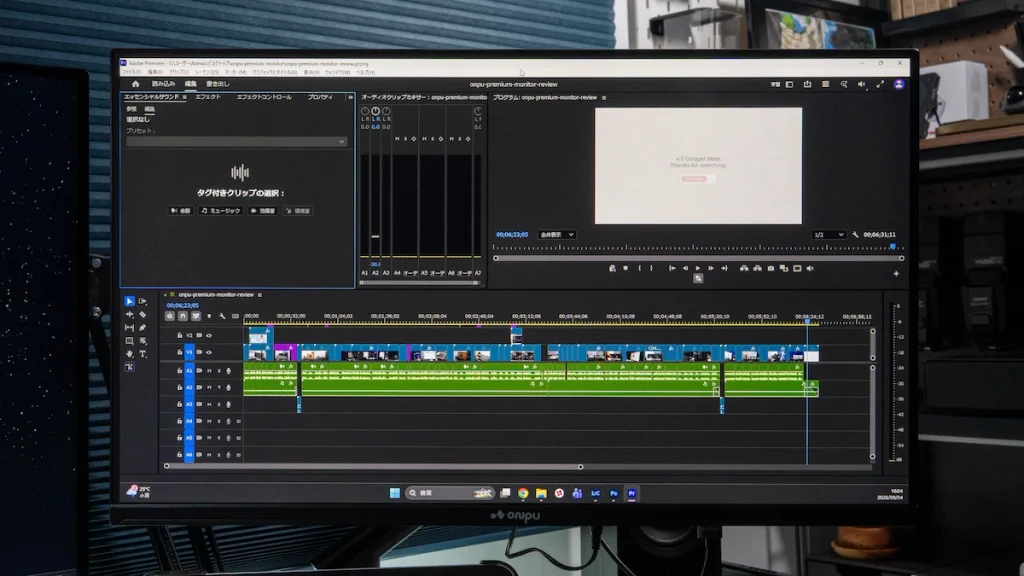Switch to the 読み込み workspace tab
1024x576 pixels.
click(x=163, y=84)
